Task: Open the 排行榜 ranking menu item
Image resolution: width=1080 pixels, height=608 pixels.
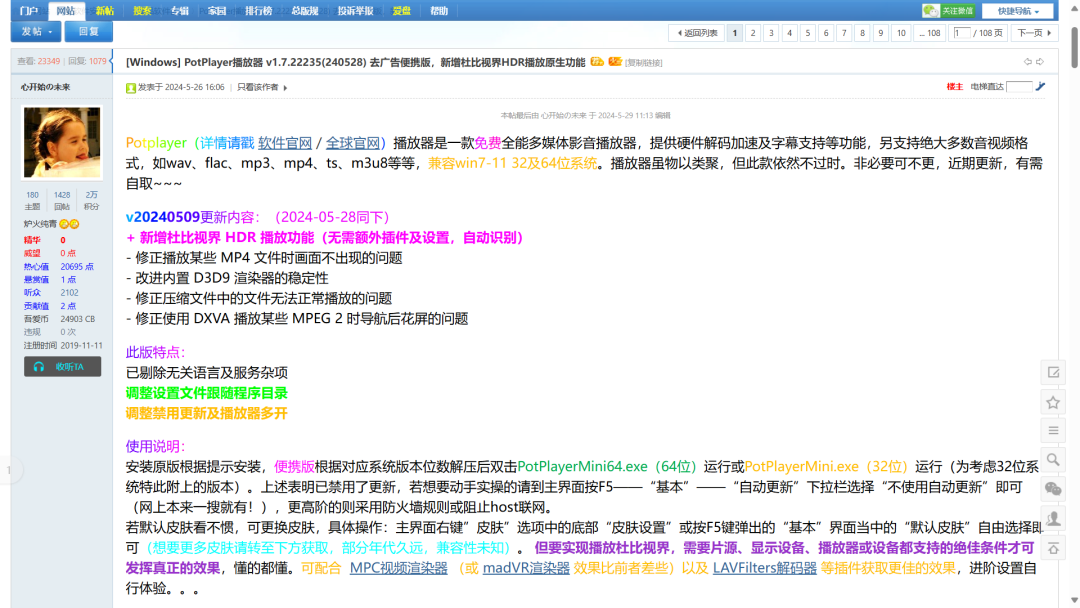Action: (258, 11)
